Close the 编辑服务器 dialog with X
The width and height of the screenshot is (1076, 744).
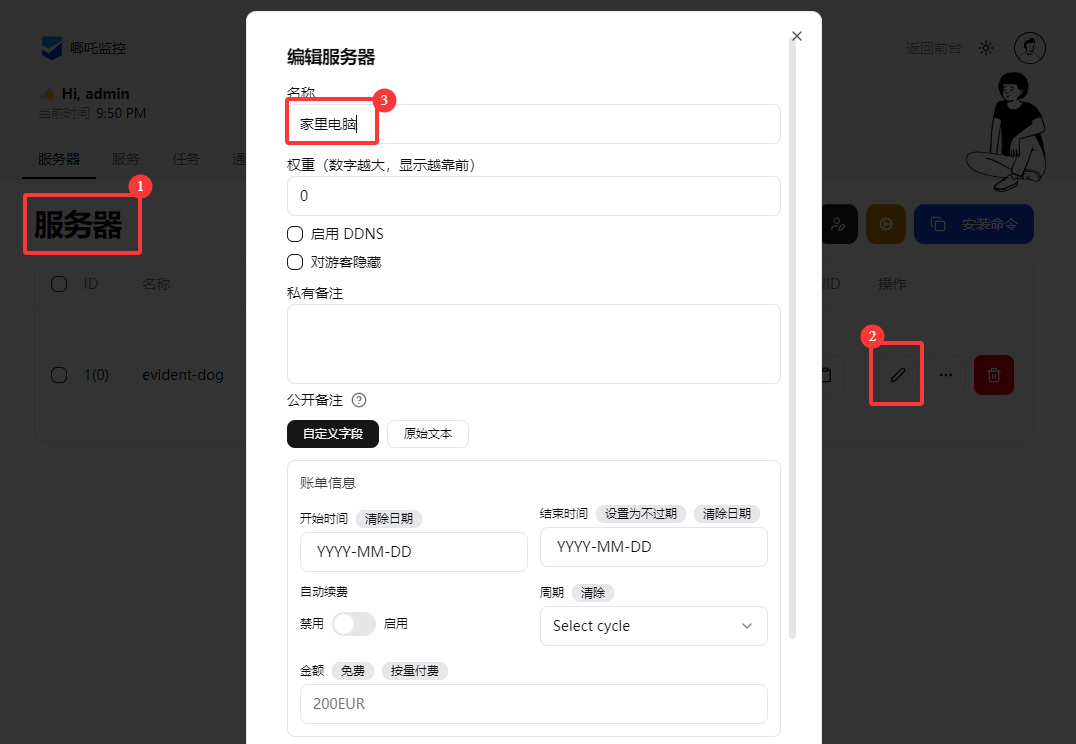[796, 36]
